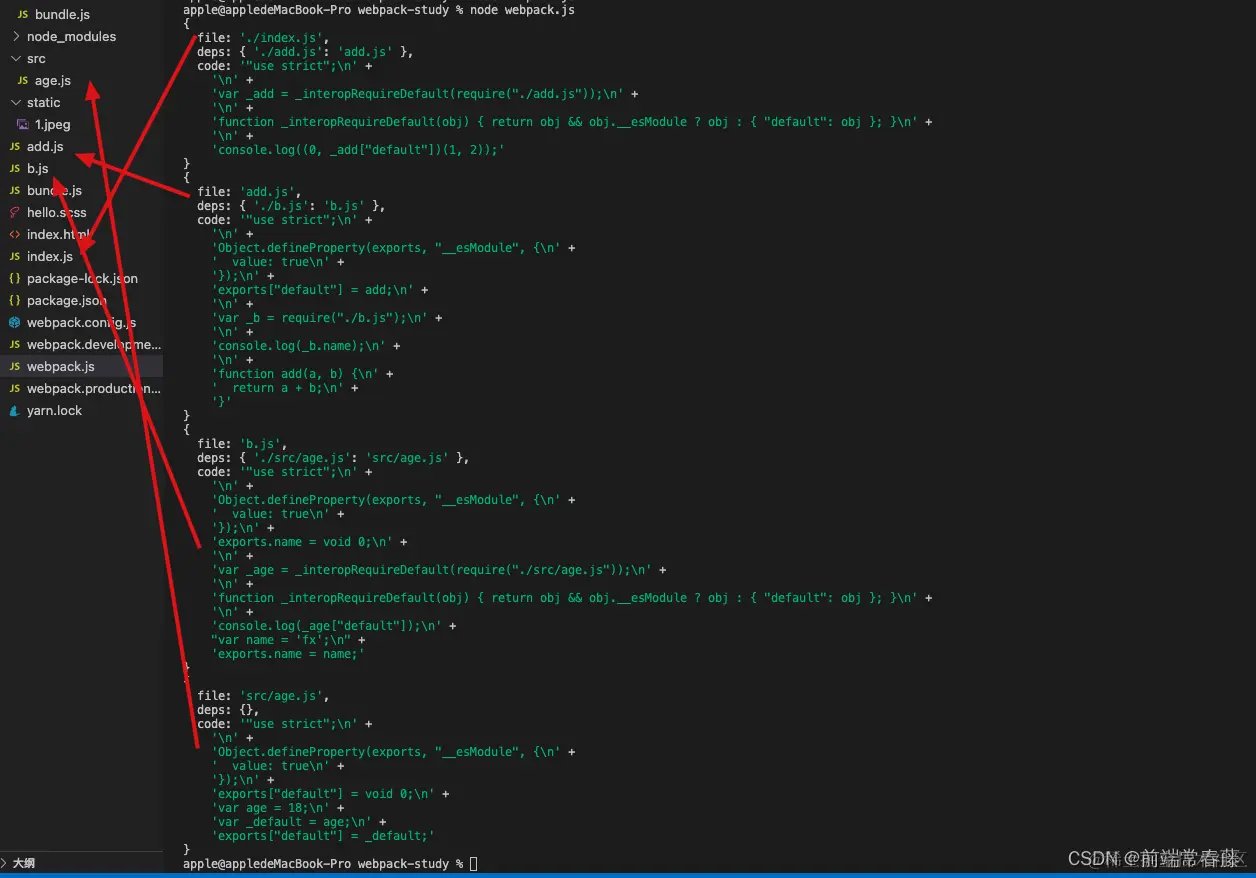Viewport: 1256px width, 878px height.
Task: Collapse the src folder
Action: click(x=15, y=59)
